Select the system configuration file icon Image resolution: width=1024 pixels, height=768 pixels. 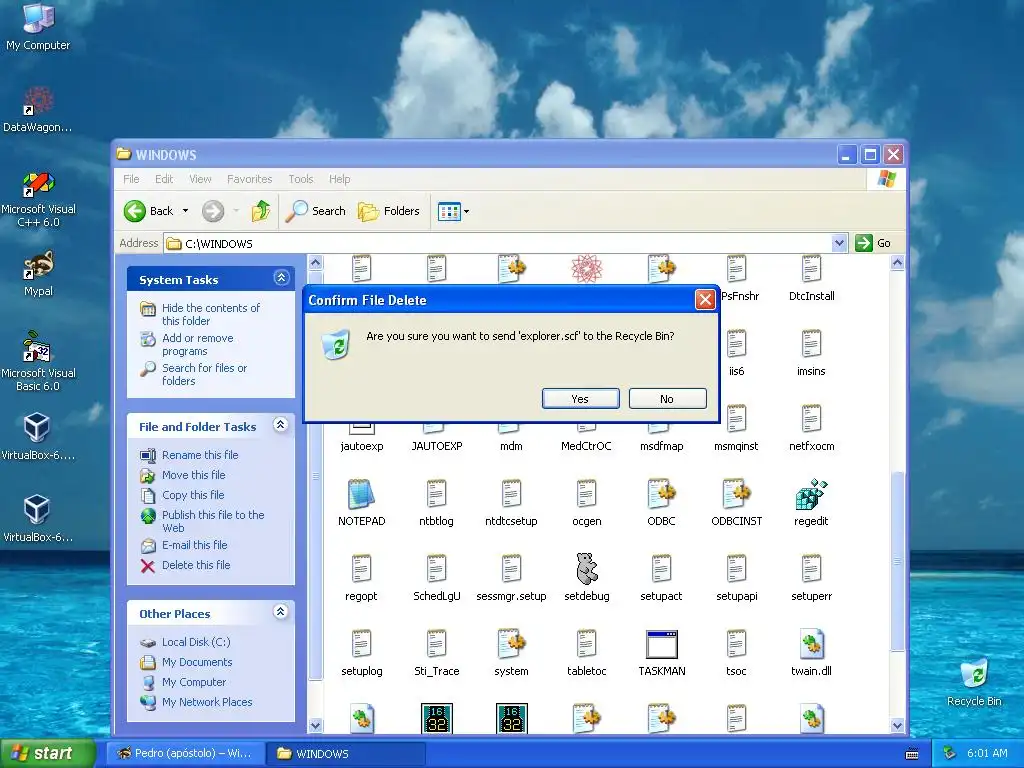click(x=511, y=644)
